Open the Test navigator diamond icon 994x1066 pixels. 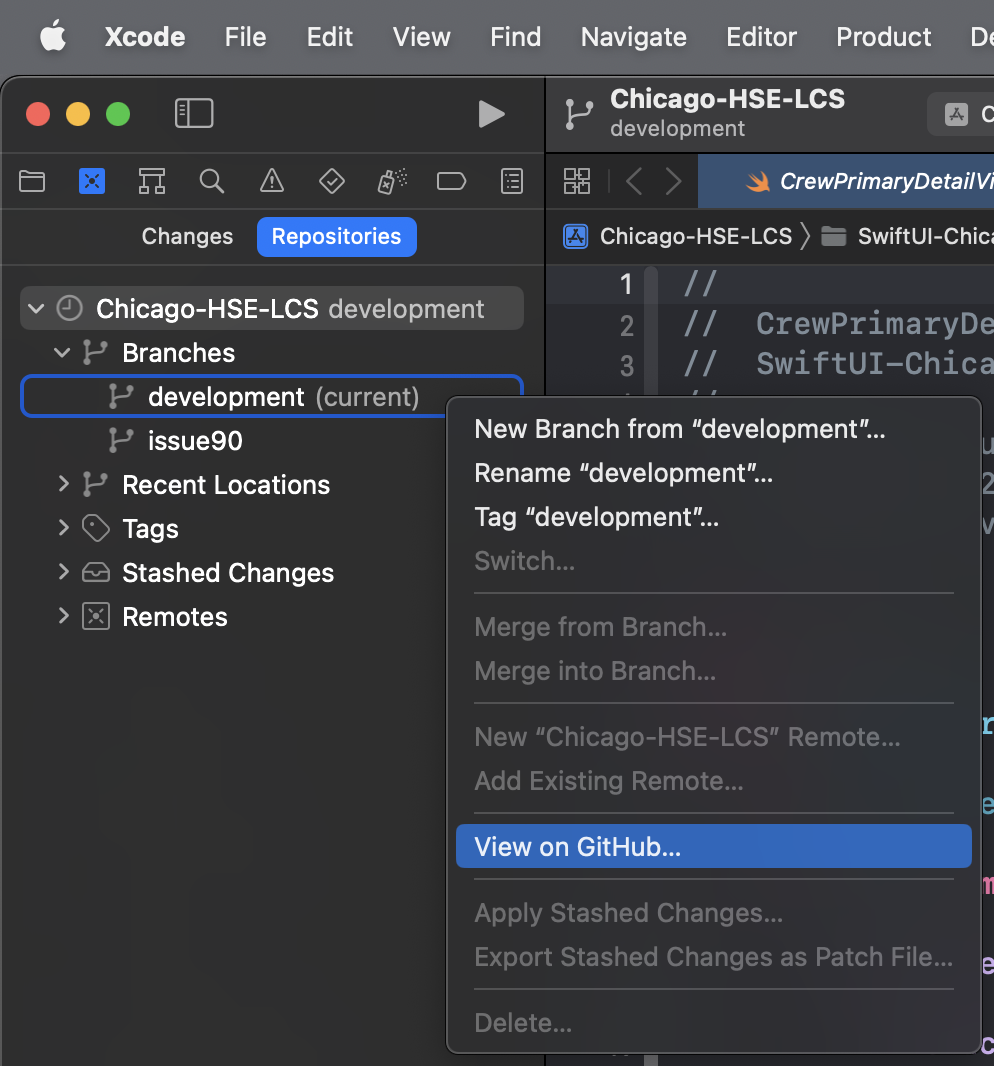click(x=331, y=181)
